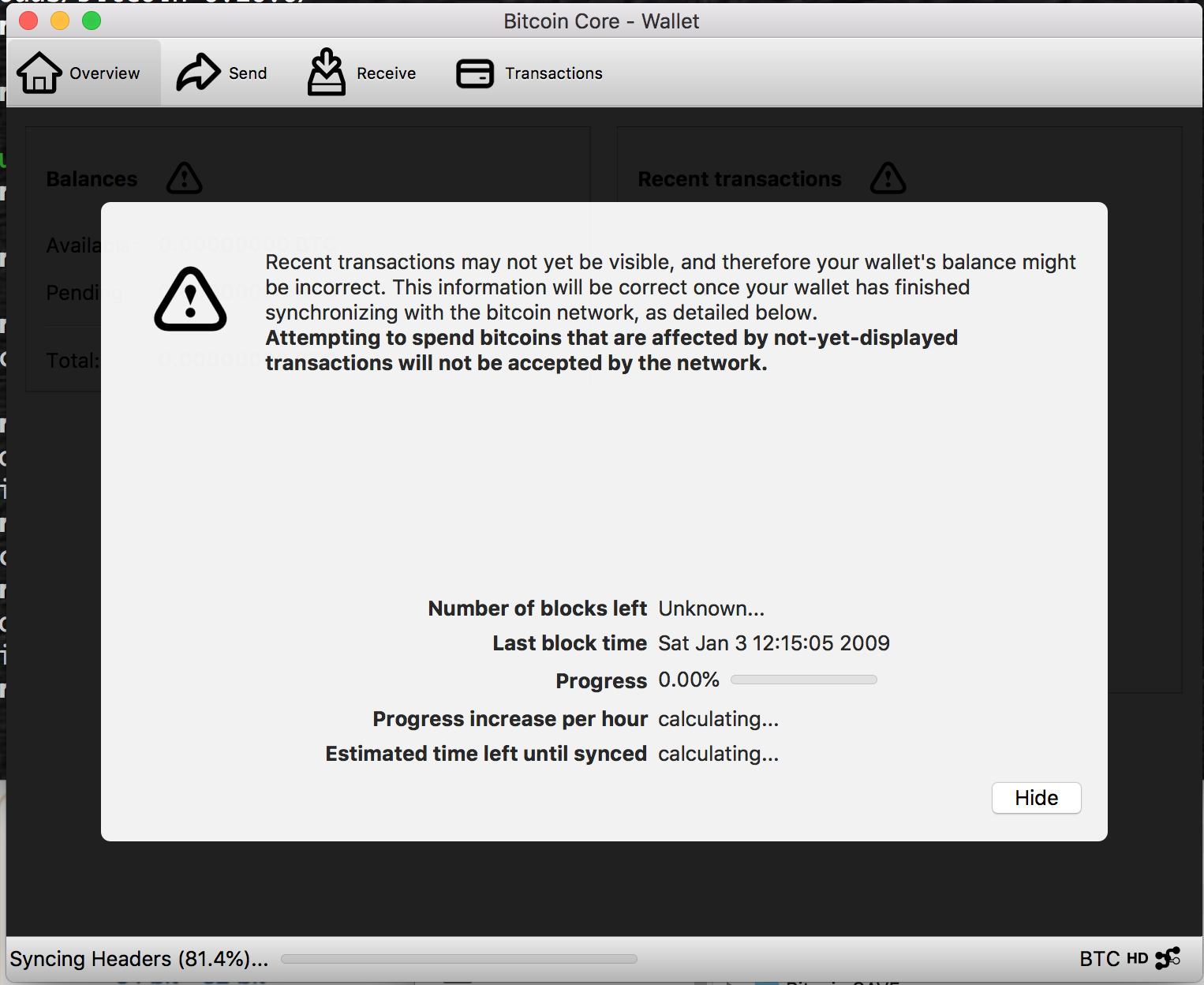The width and height of the screenshot is (1204, 985).
Task: Click the Send arrow icon
Action: [198, 73]
